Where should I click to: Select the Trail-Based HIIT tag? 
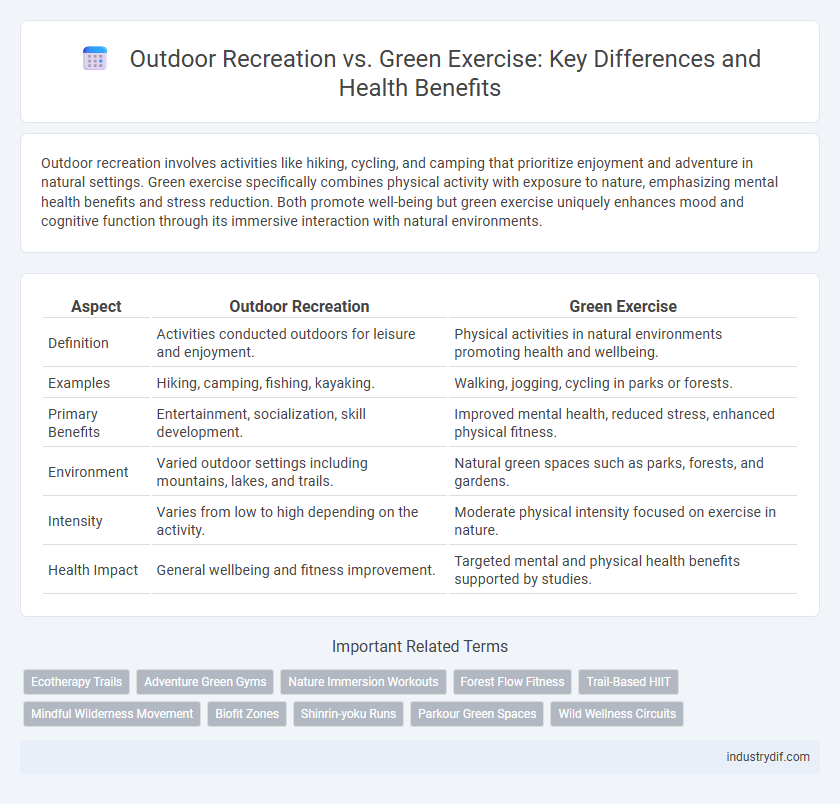point(628,682)
